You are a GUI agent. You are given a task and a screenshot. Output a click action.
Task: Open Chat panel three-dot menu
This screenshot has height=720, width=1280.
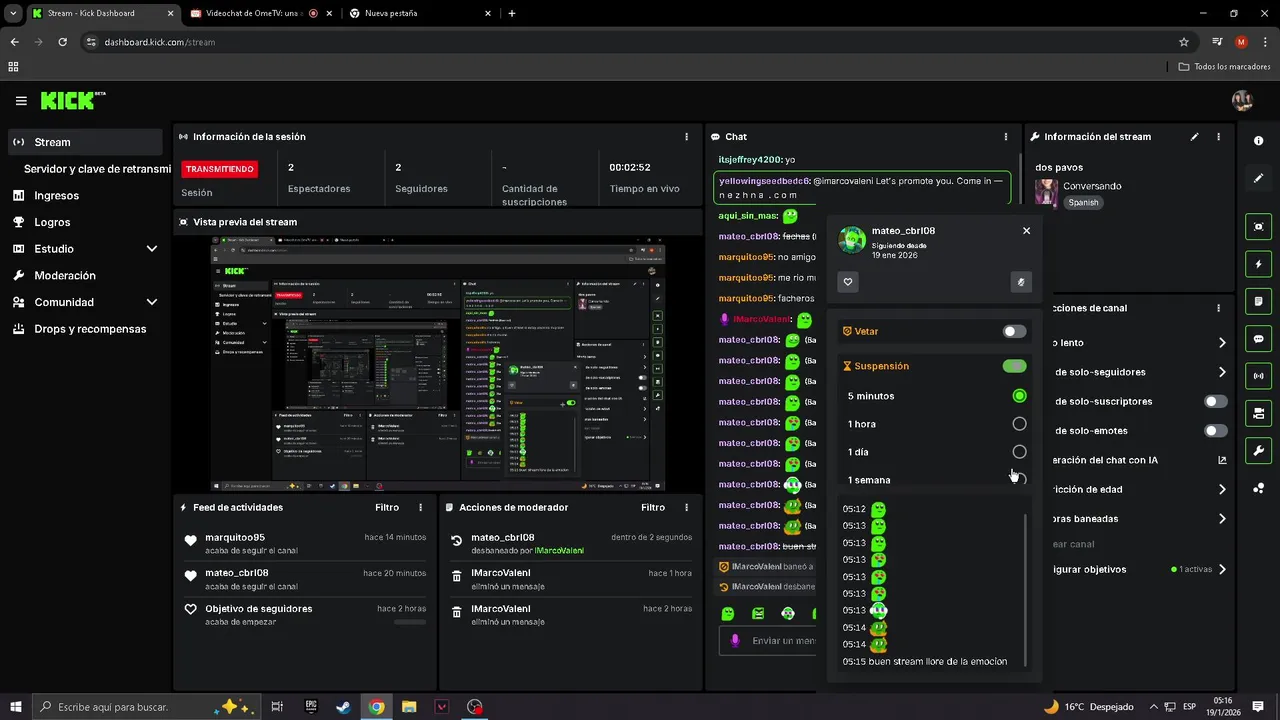[1005, 137]
